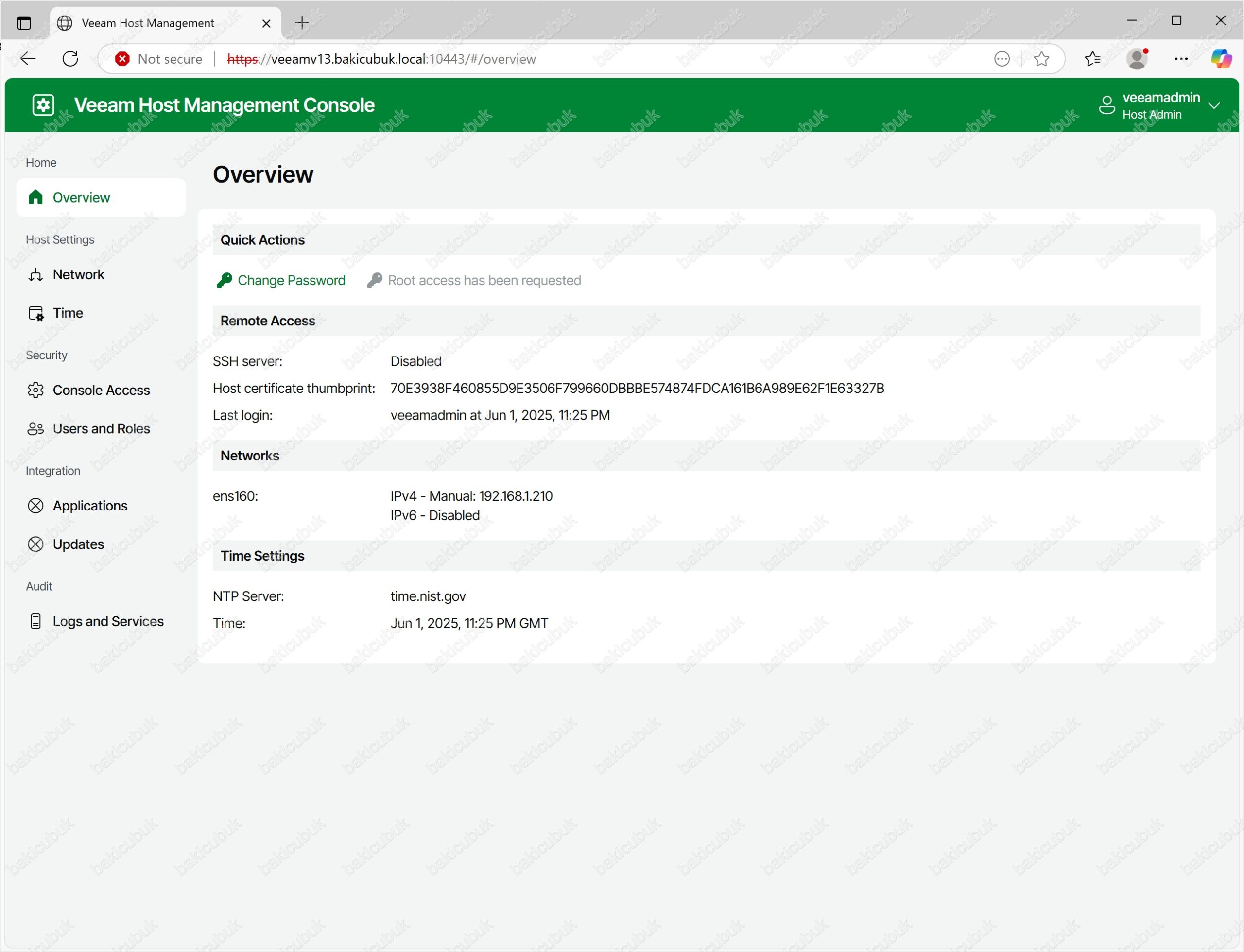Click the Console Access gear icon
This screenshot has height=952, width=1244.
click(x=36, y=391)
